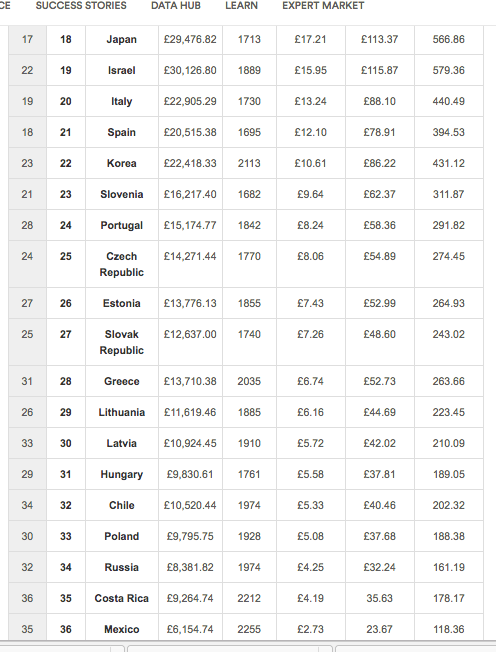Click Spain's 1695 hours cell
The image size is (496, 652).
(x=249, y=132)
